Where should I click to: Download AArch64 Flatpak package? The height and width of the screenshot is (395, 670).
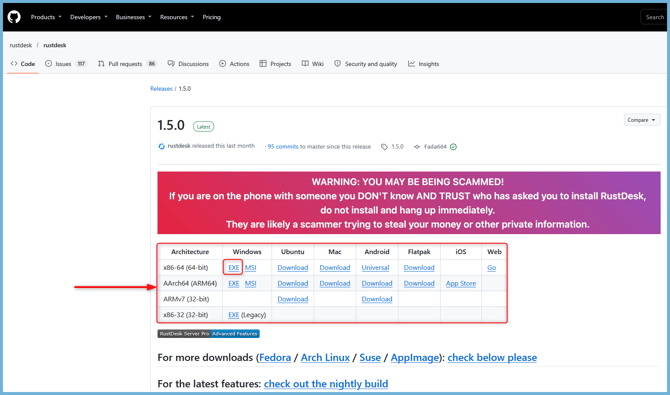(x=419, y=283)
